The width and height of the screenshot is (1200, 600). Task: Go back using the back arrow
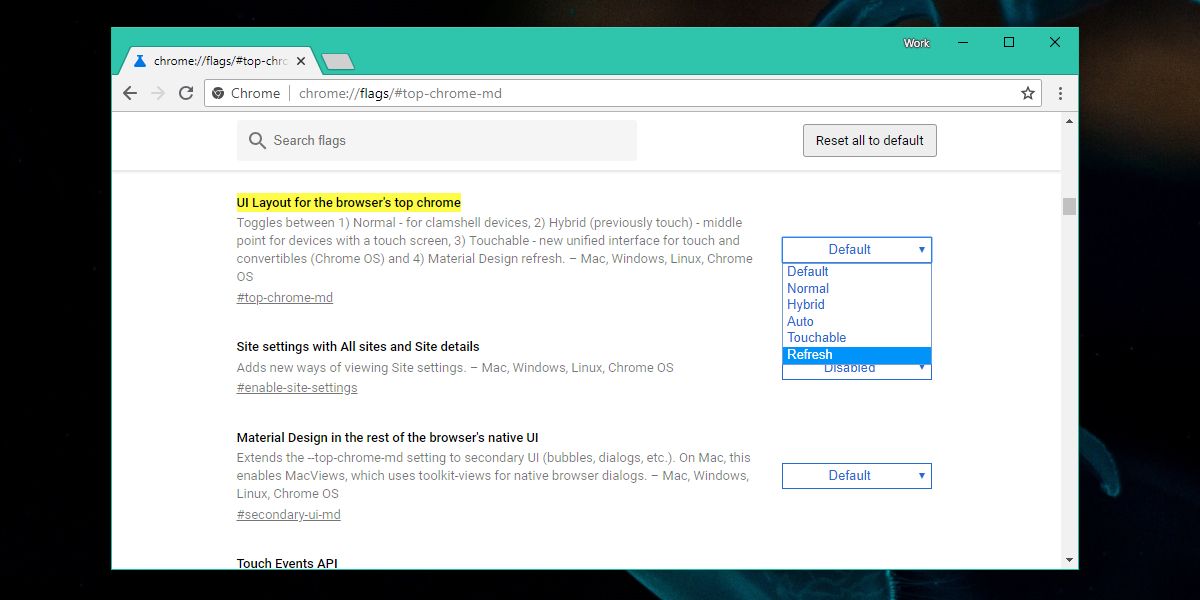[x=130, y=93]
